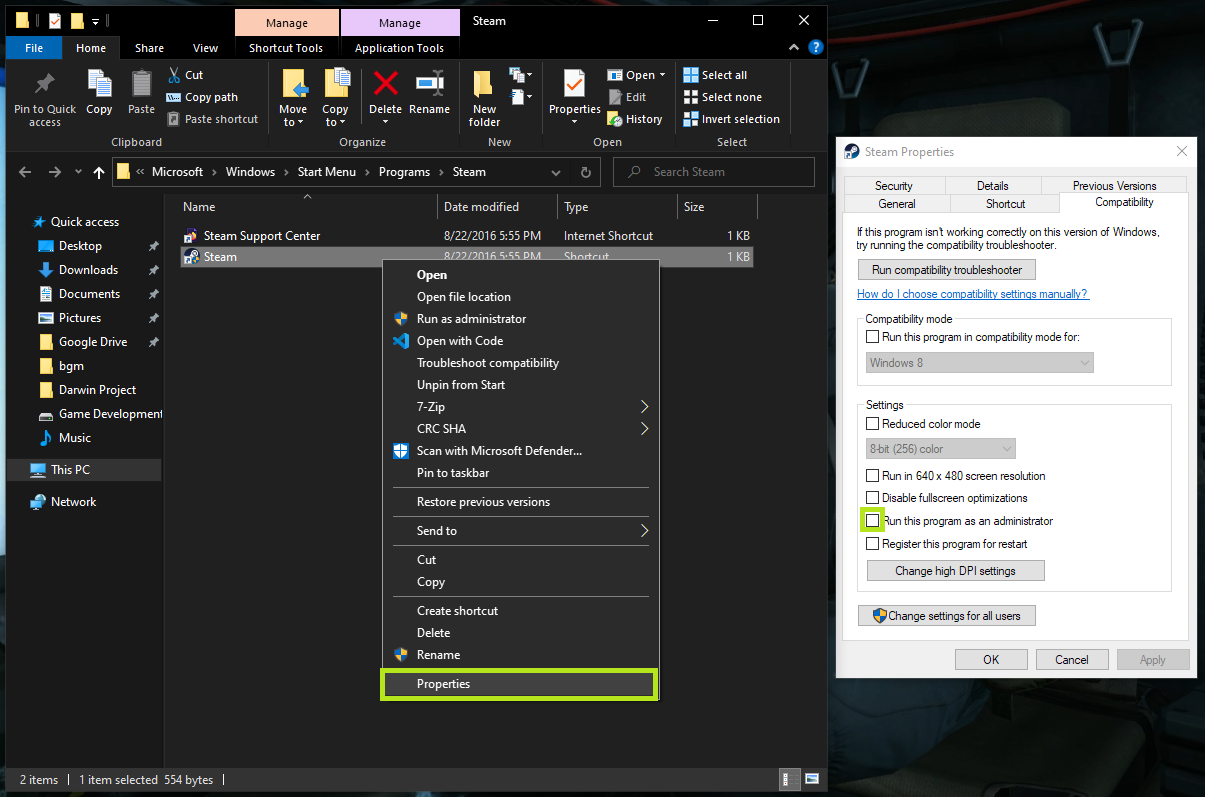1205x797 pixels.
Task: Click the Back navigation arrow
Action: pyautogui.click(x=25, y=172)
